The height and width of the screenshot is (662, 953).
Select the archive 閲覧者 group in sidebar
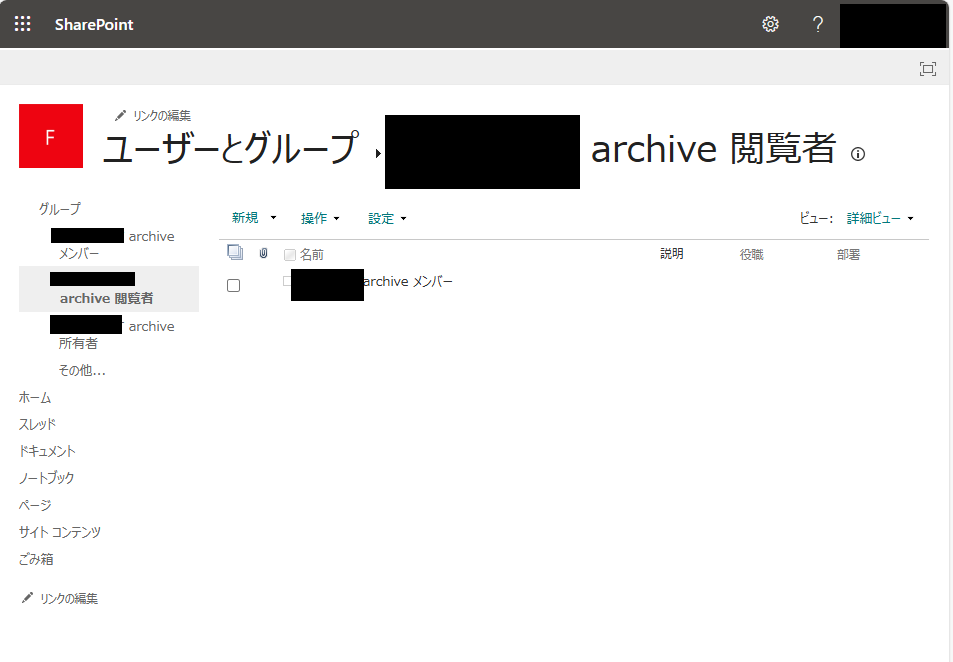click(109, 289)
